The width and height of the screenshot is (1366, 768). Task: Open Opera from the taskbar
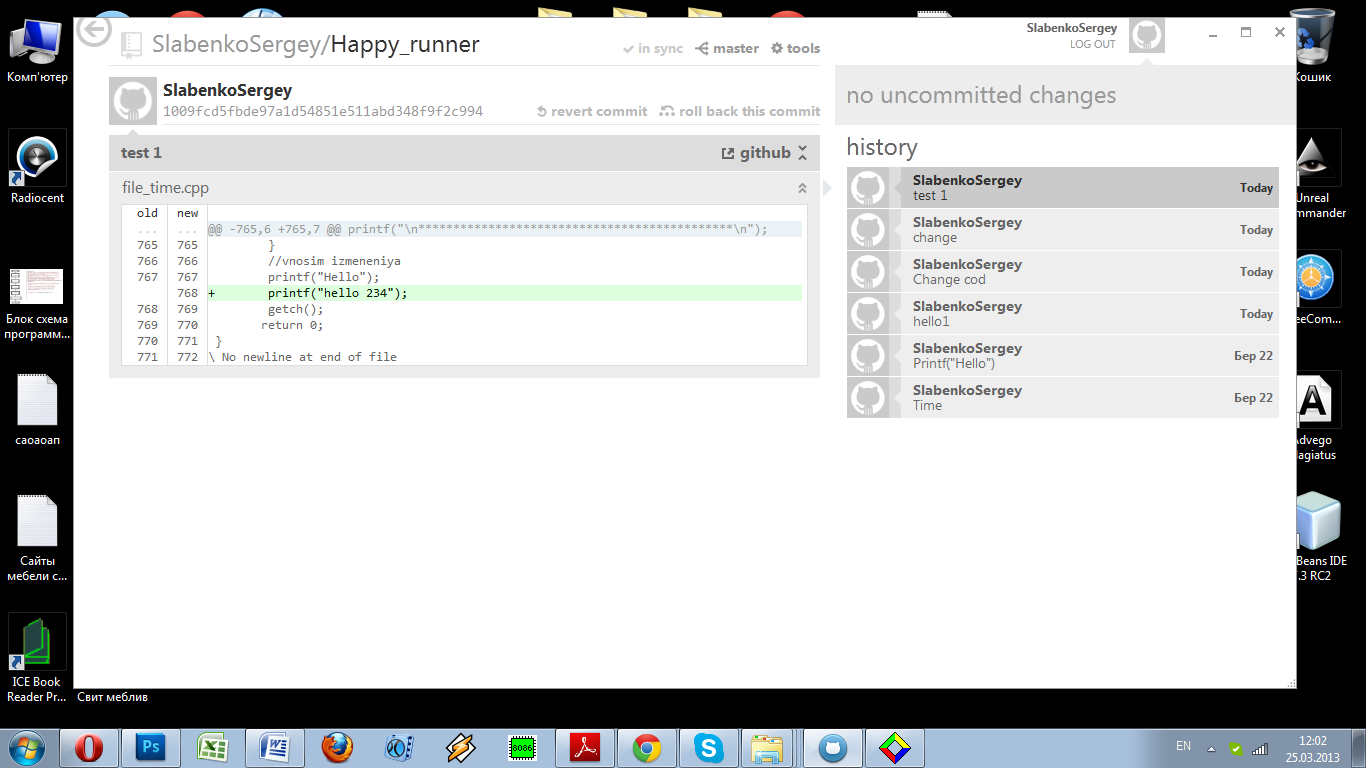pyautogui.click(x=89, y=748)
